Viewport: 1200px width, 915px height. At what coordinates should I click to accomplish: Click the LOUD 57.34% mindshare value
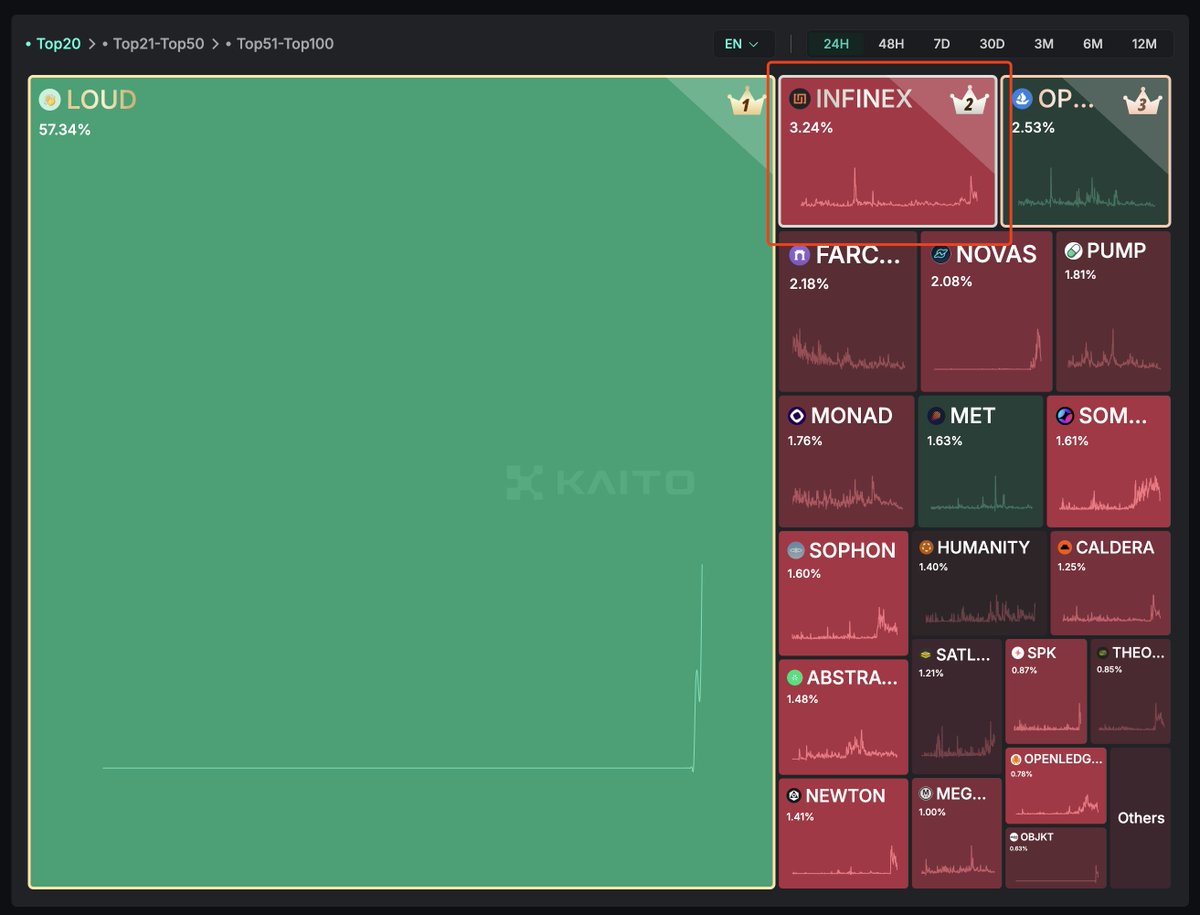pos(65,130)
